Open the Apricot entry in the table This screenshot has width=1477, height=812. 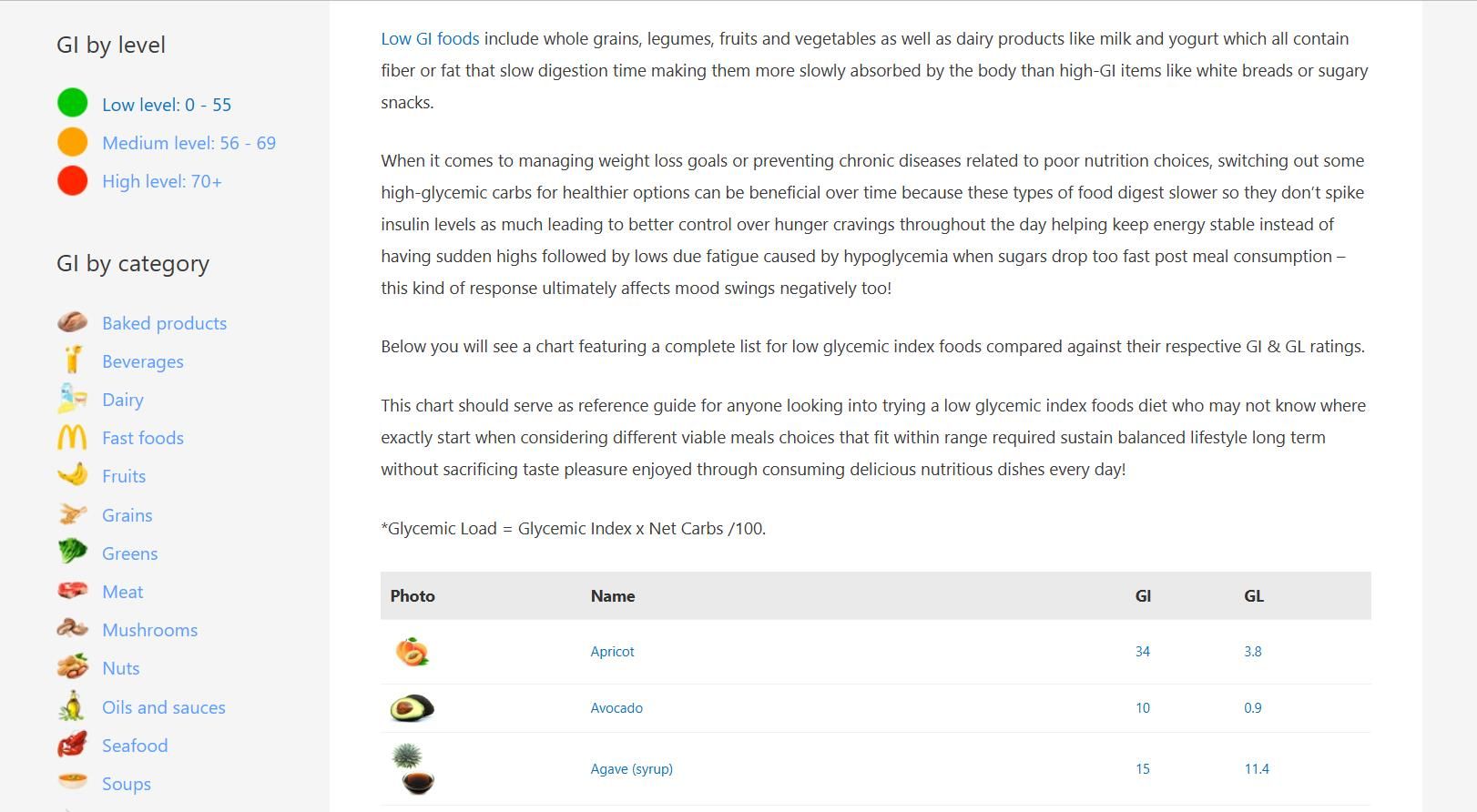tap(612, 652)
